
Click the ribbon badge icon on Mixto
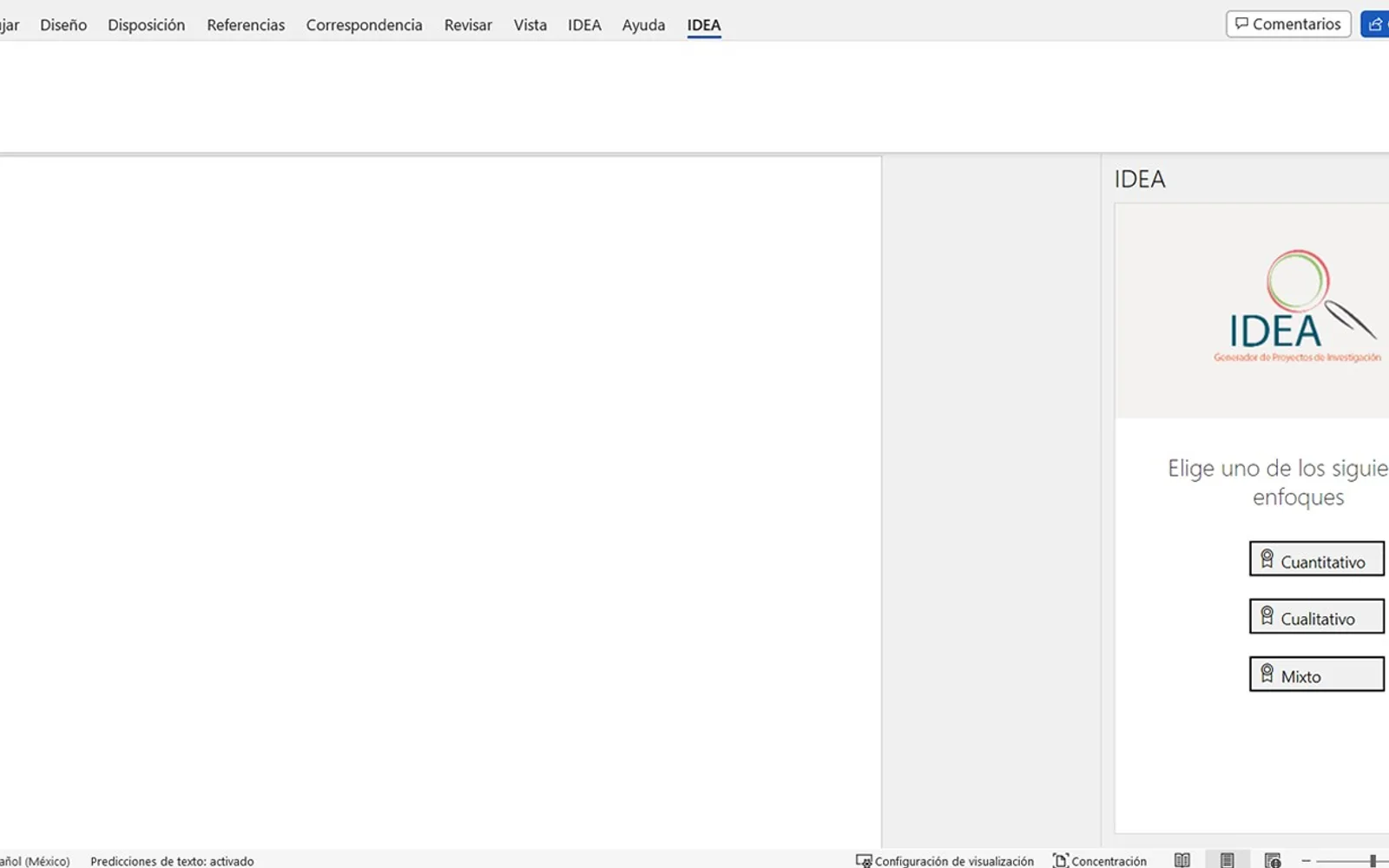pos(1267,674)
